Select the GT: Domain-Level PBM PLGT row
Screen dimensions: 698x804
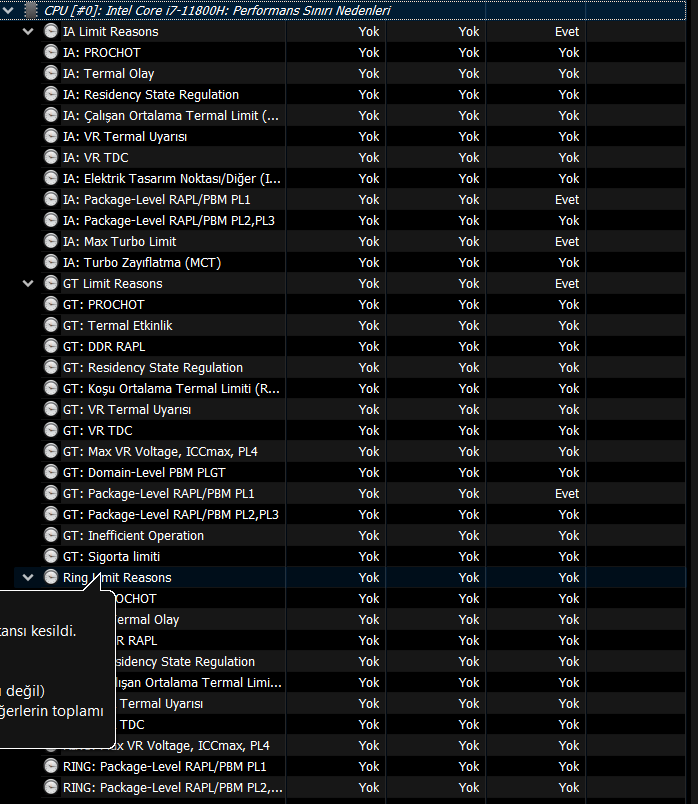click(x=144, y=473)
